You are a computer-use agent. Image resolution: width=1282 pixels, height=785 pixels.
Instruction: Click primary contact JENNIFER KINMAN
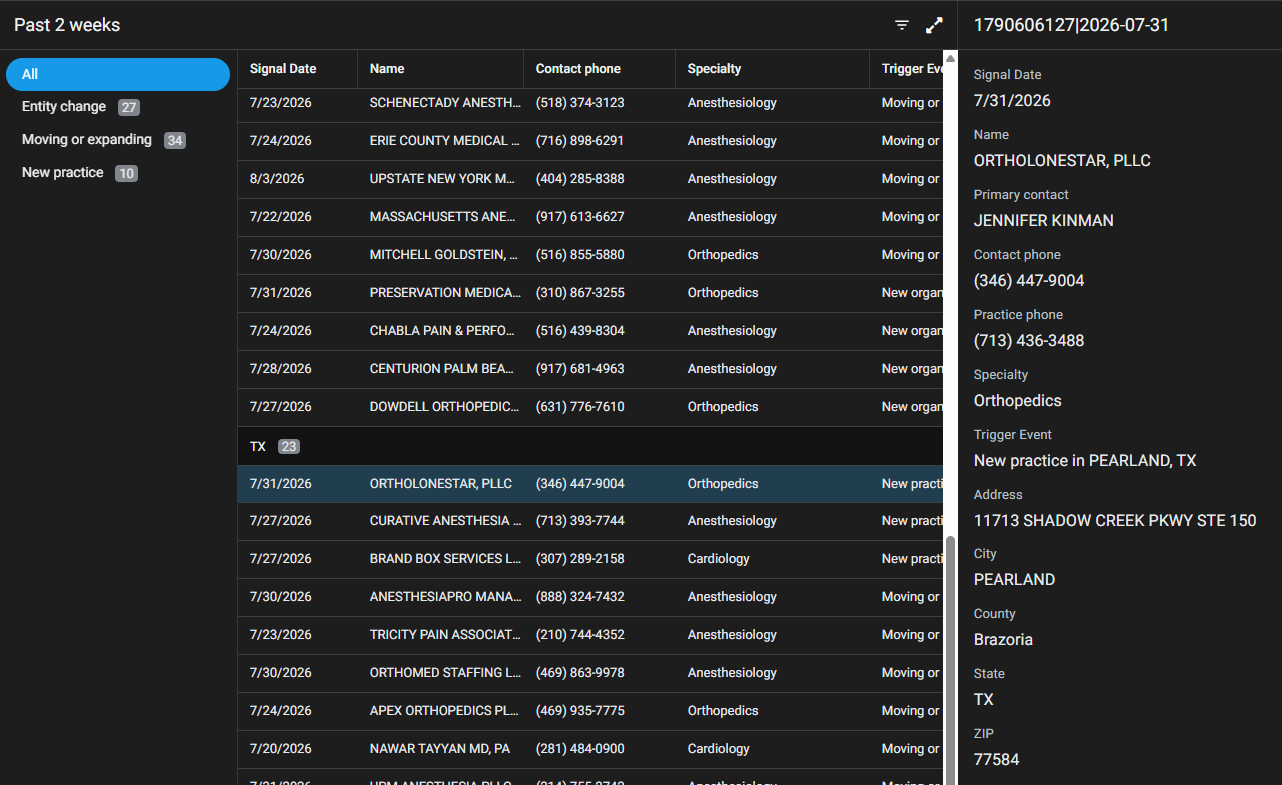[1043, 221]
